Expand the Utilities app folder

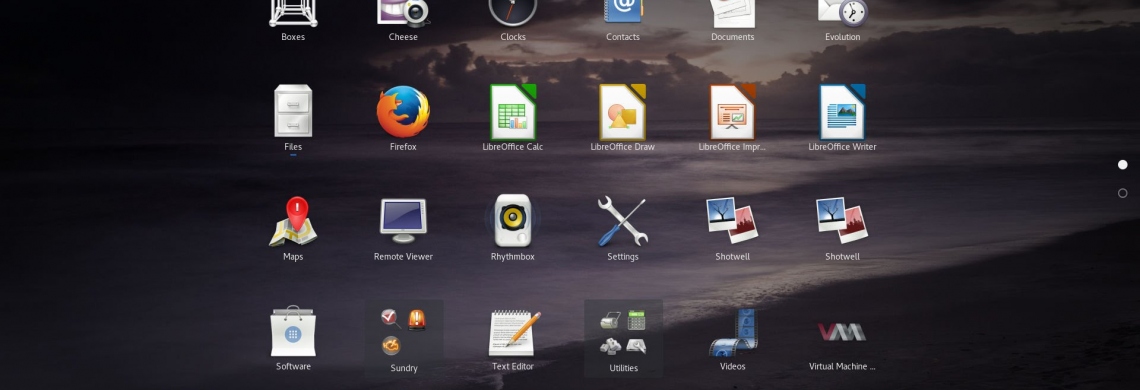[x=623, y=338]
